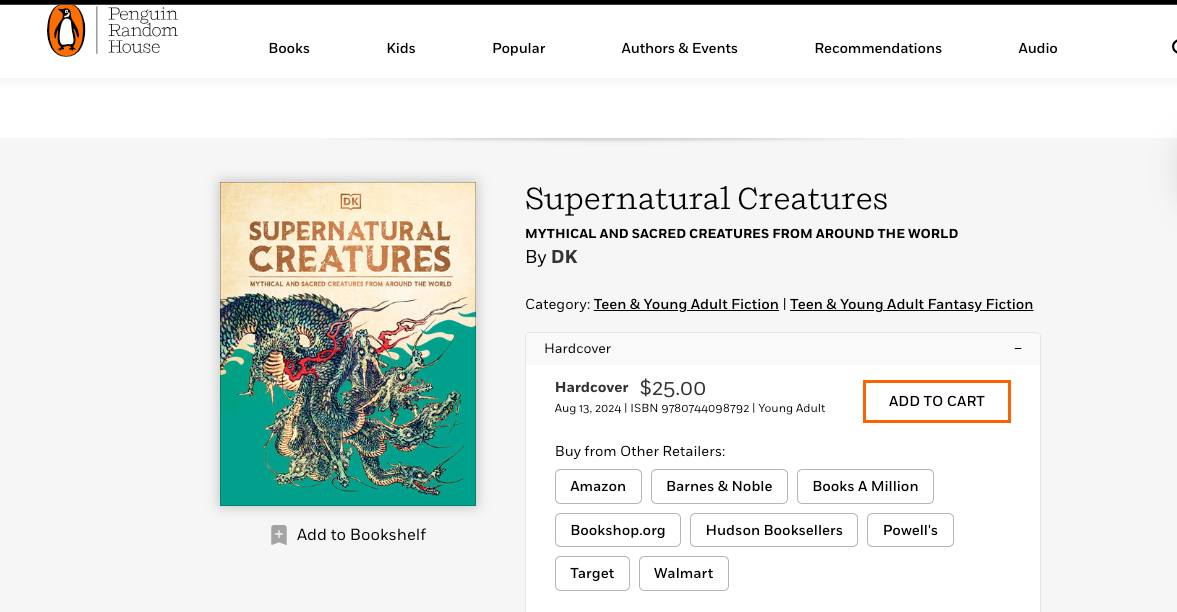
Task: Collapse the Hardcover format section
Action: 1018,349
